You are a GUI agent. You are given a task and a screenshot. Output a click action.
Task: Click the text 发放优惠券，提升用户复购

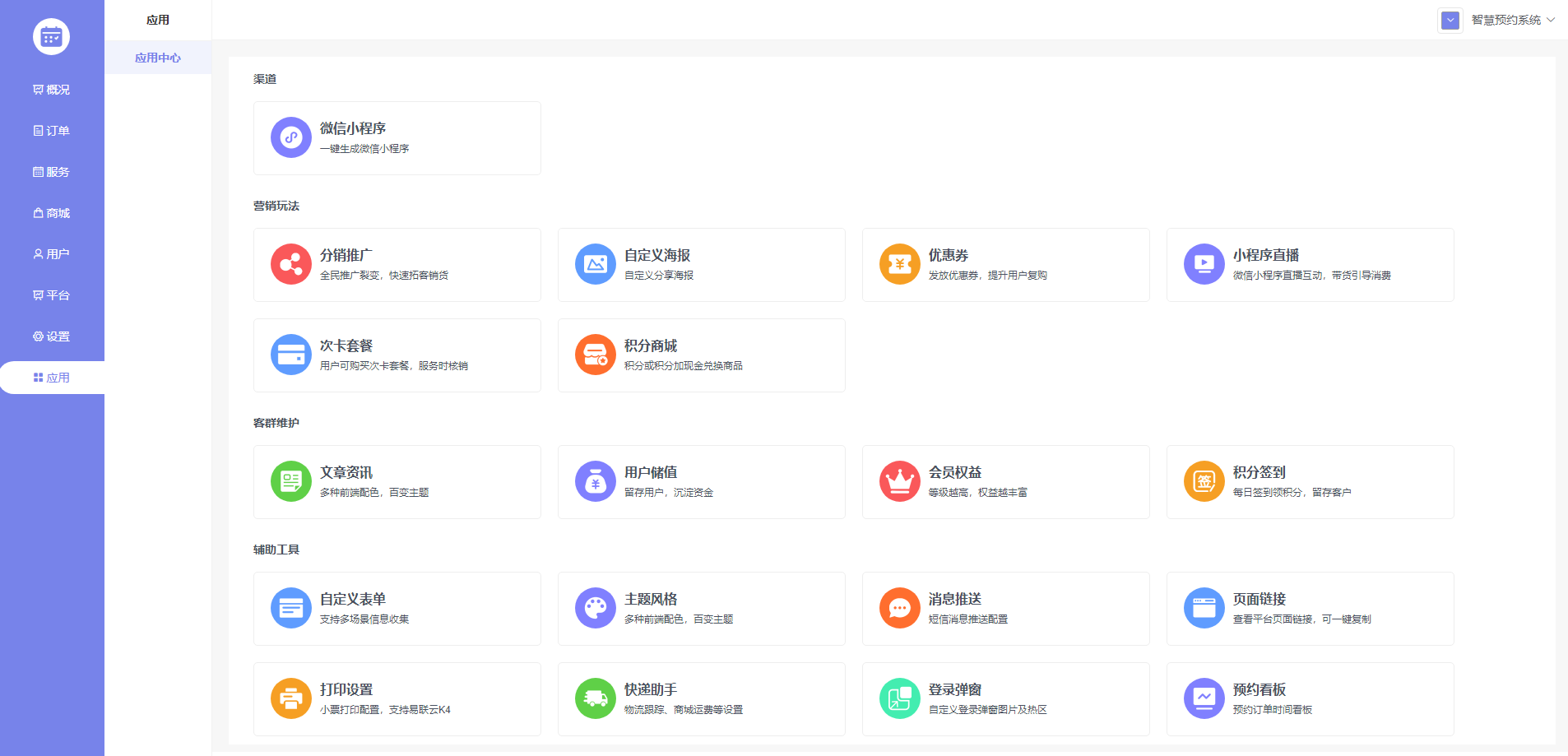(x=988, y=276)
